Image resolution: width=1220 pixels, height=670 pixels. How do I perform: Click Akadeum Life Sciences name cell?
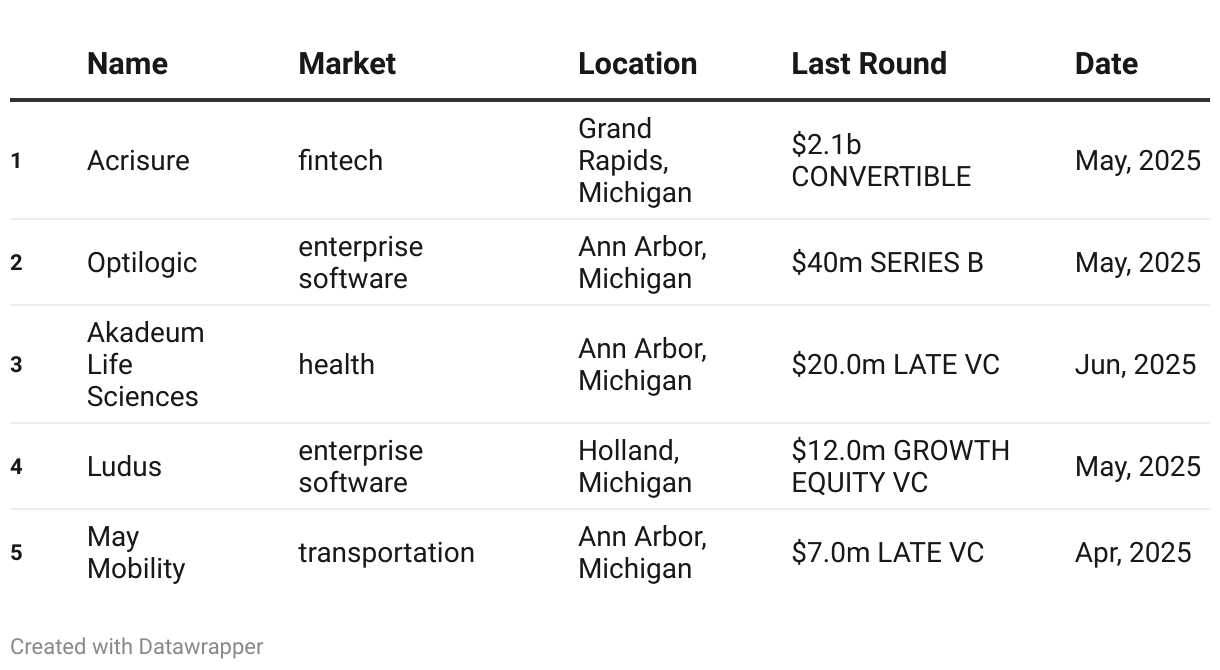pyautogui.click(x=145, y=365)
